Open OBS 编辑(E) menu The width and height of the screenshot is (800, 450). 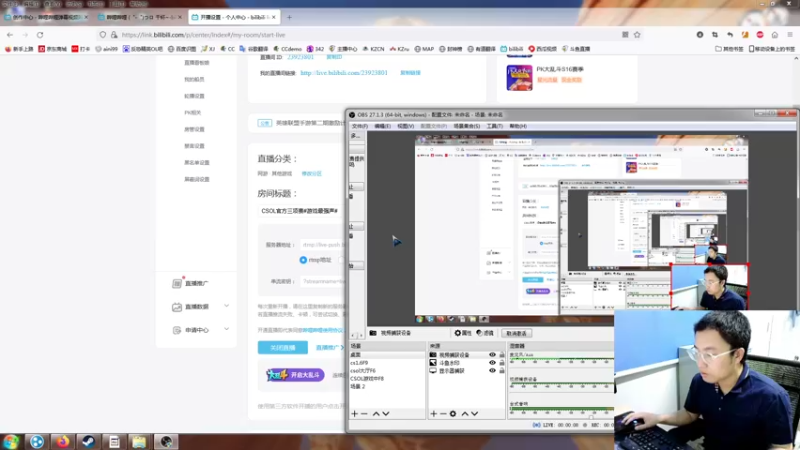click(382, 126)
